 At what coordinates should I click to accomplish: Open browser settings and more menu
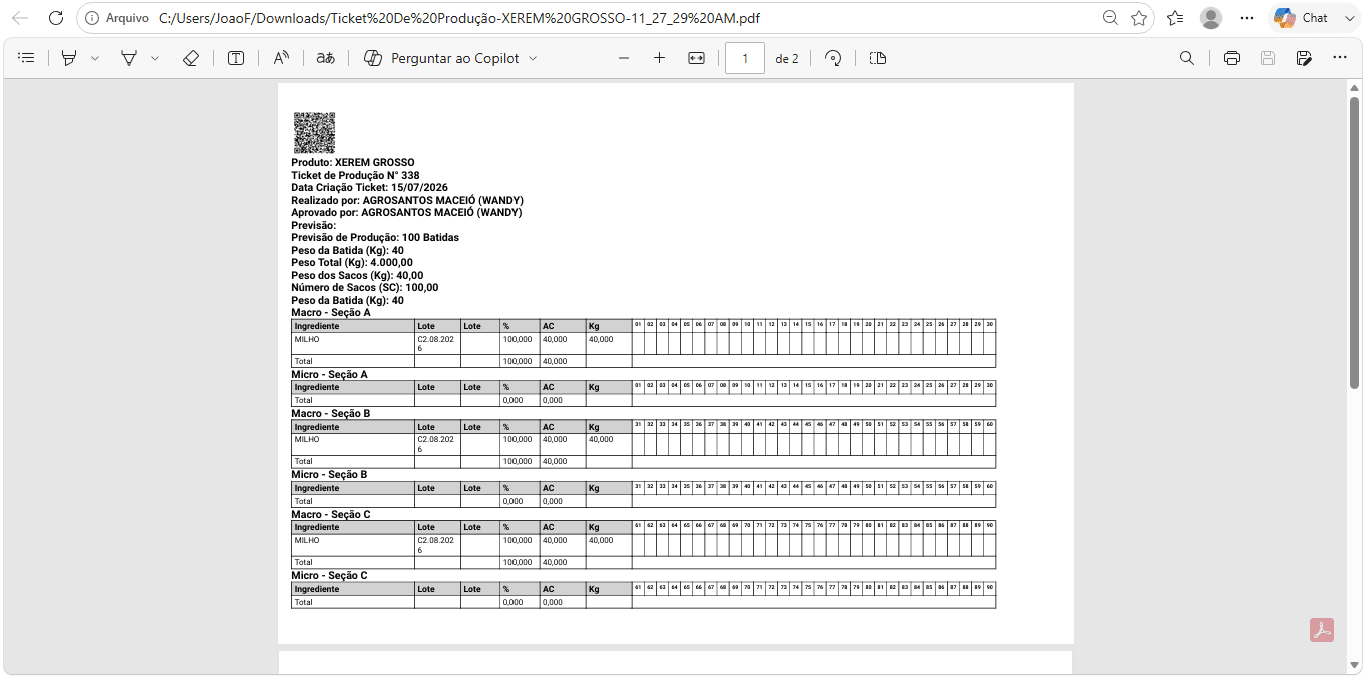(1247, 18)
